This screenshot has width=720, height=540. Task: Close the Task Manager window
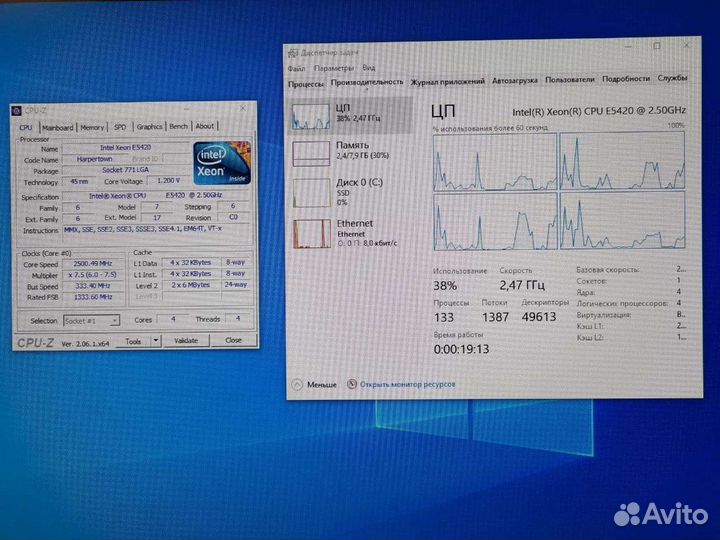[x=686, y=45]
